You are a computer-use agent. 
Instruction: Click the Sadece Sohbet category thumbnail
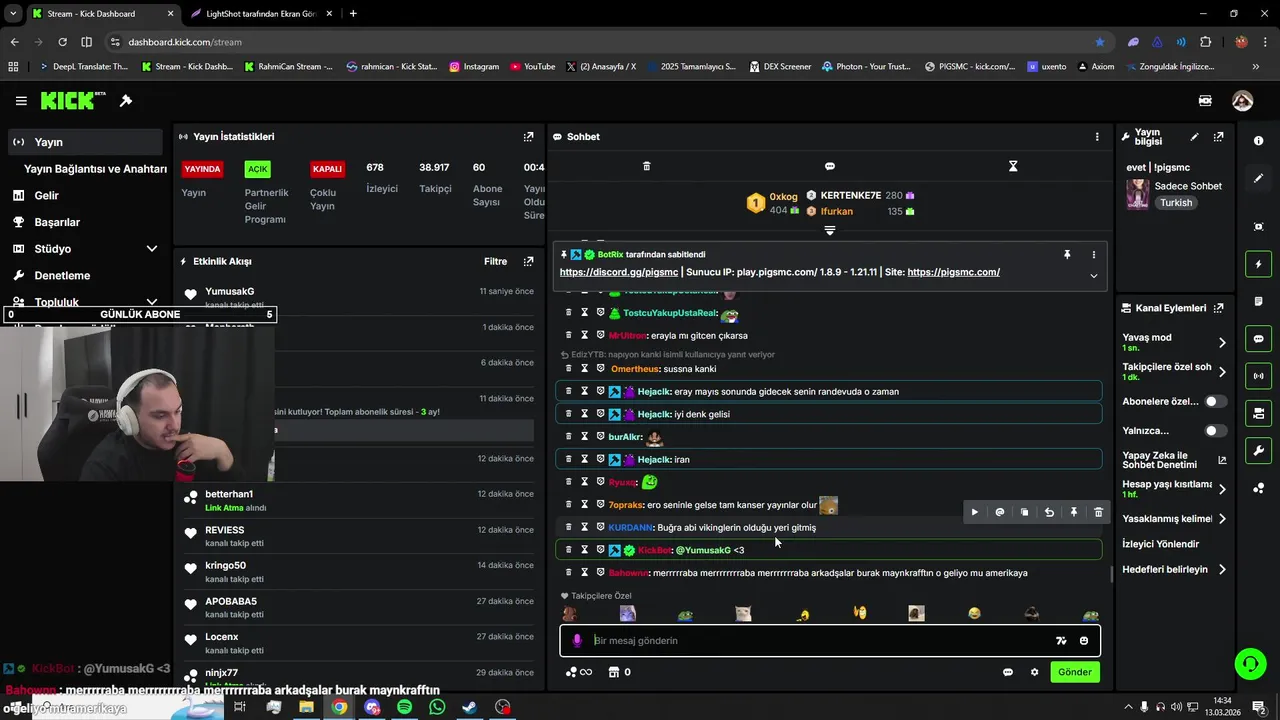click(x=1137, y=194)
